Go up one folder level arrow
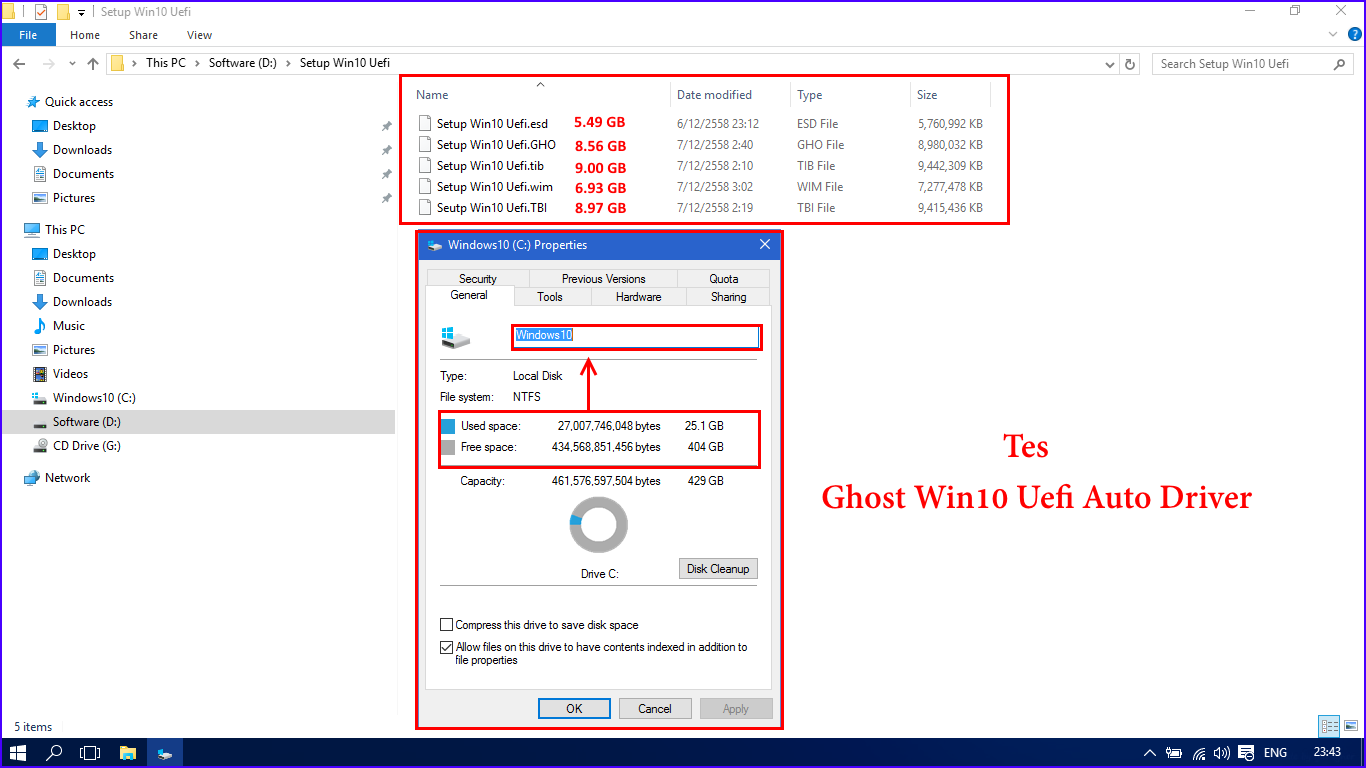Screen dimensions: 1366x768 pyautogui.click(x=93, y=64)
